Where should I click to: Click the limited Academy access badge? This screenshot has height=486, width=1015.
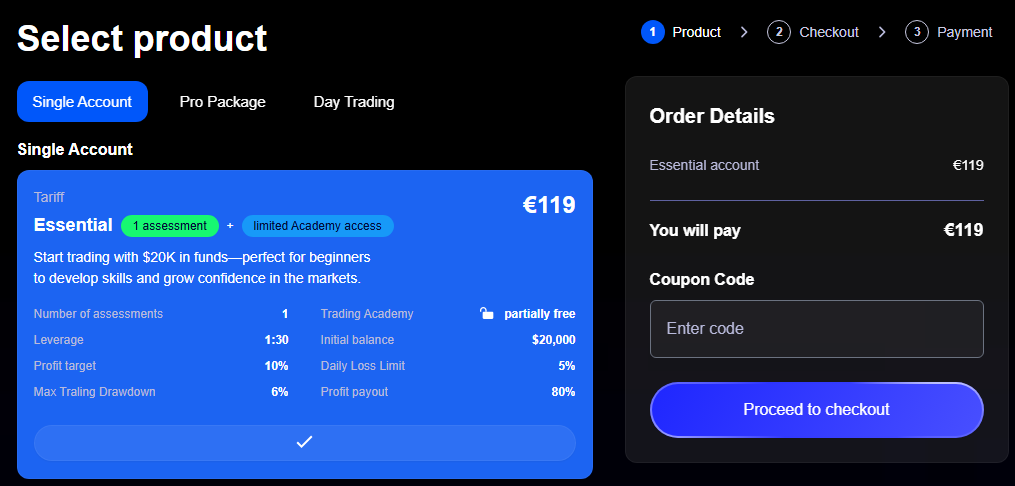coord(317,226)
